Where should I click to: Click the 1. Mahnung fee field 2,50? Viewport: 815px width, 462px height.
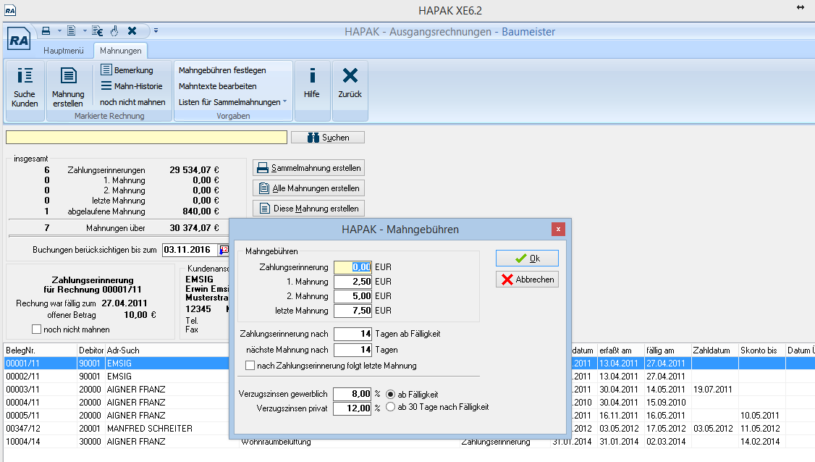352,281
